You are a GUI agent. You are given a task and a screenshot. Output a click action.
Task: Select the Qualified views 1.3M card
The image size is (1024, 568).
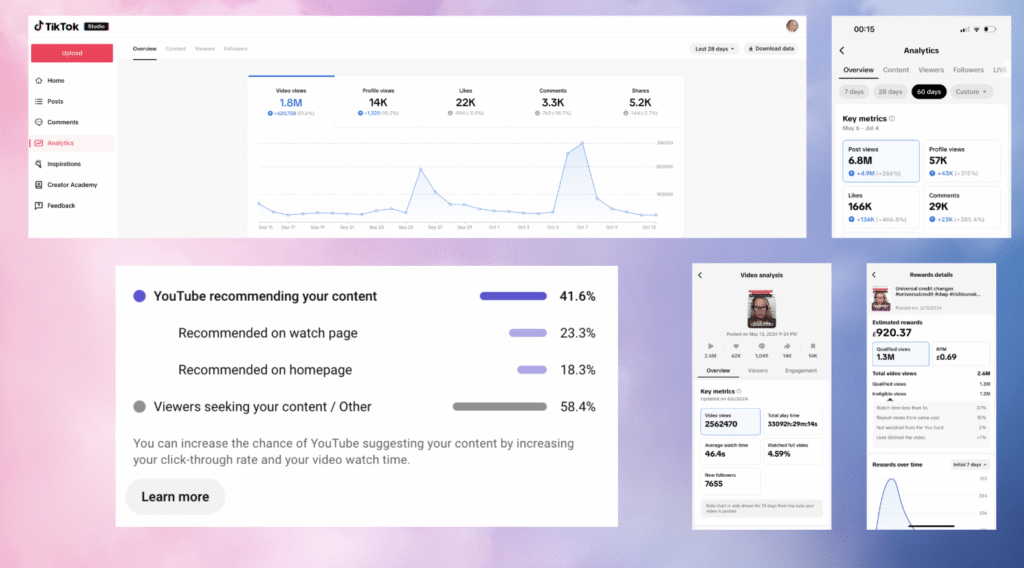[x=901, y=354]
